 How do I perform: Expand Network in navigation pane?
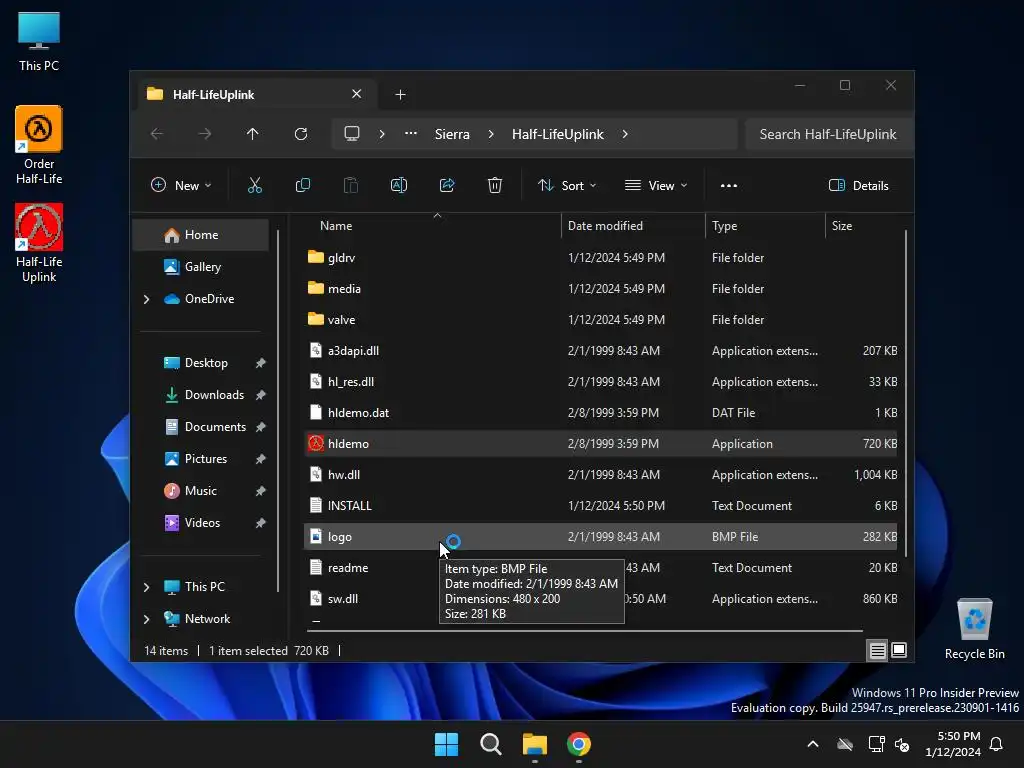coord(146,619)
